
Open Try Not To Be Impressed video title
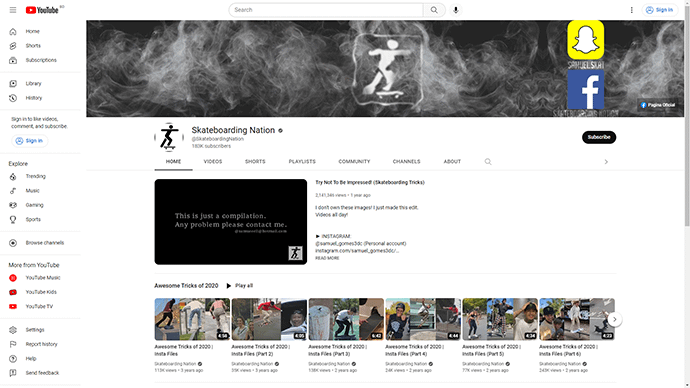[370, 183]
